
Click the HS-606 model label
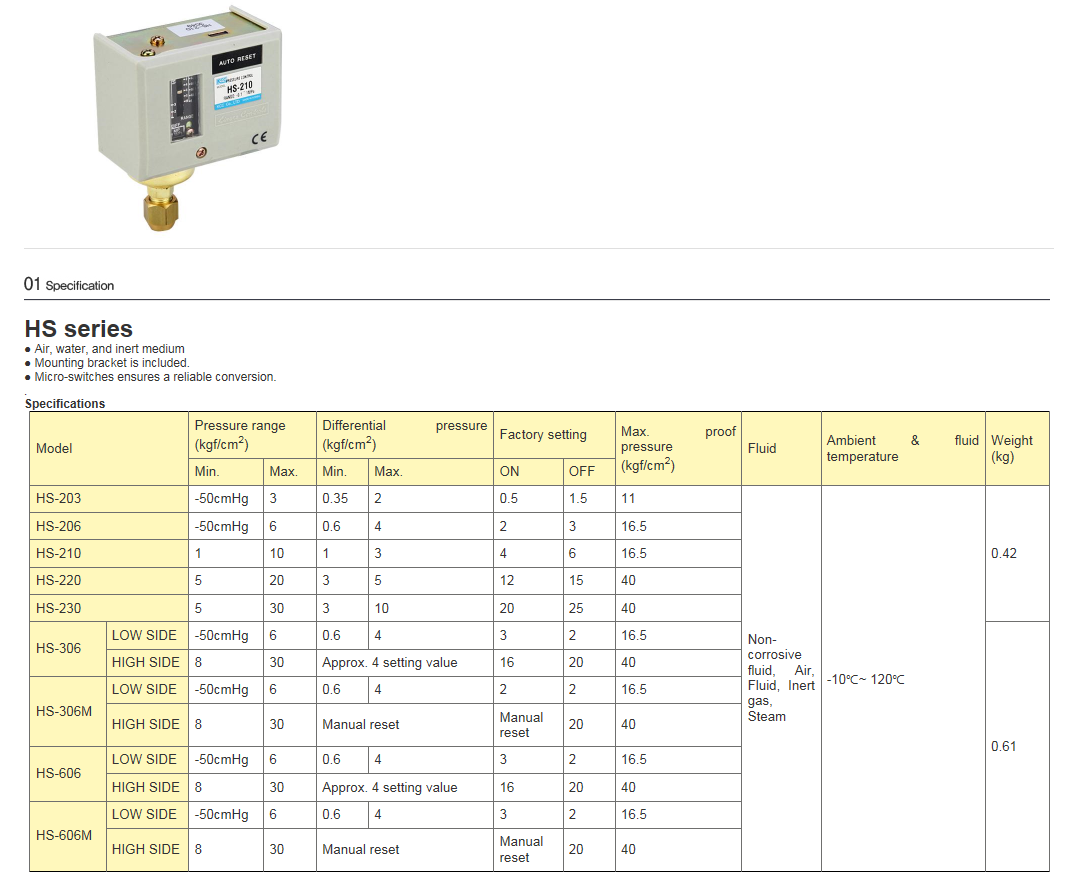[60, 773]
